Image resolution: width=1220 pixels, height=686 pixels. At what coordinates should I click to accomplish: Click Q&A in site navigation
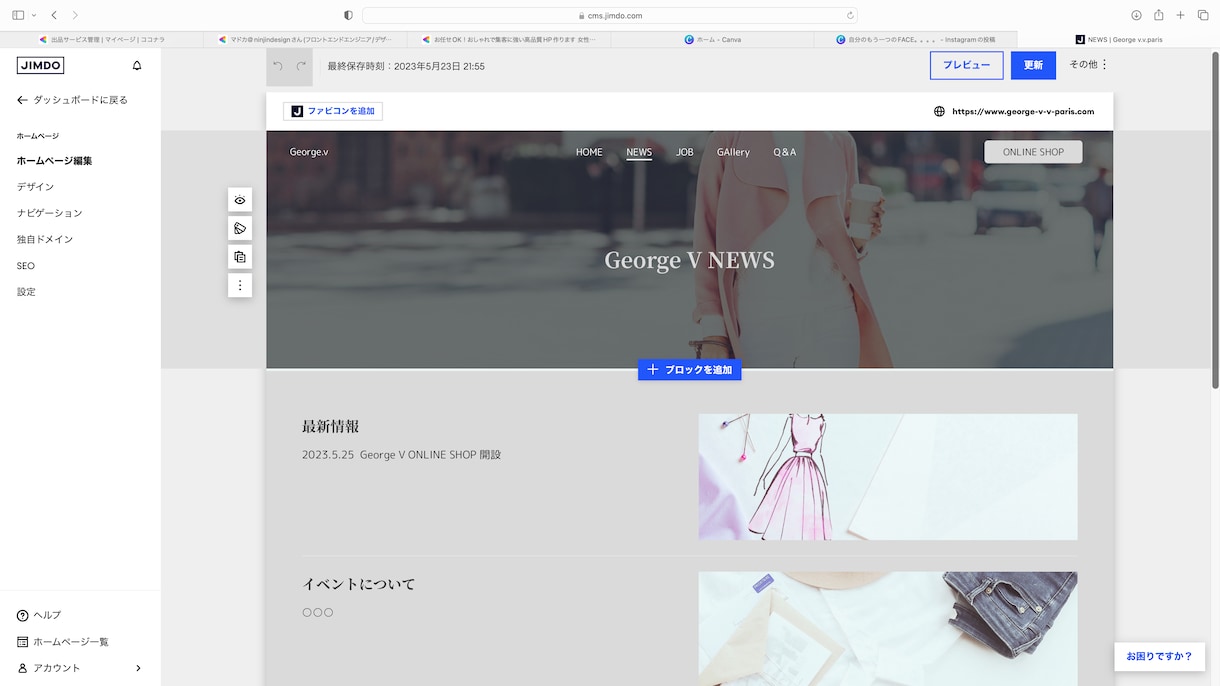pos(785,152)
